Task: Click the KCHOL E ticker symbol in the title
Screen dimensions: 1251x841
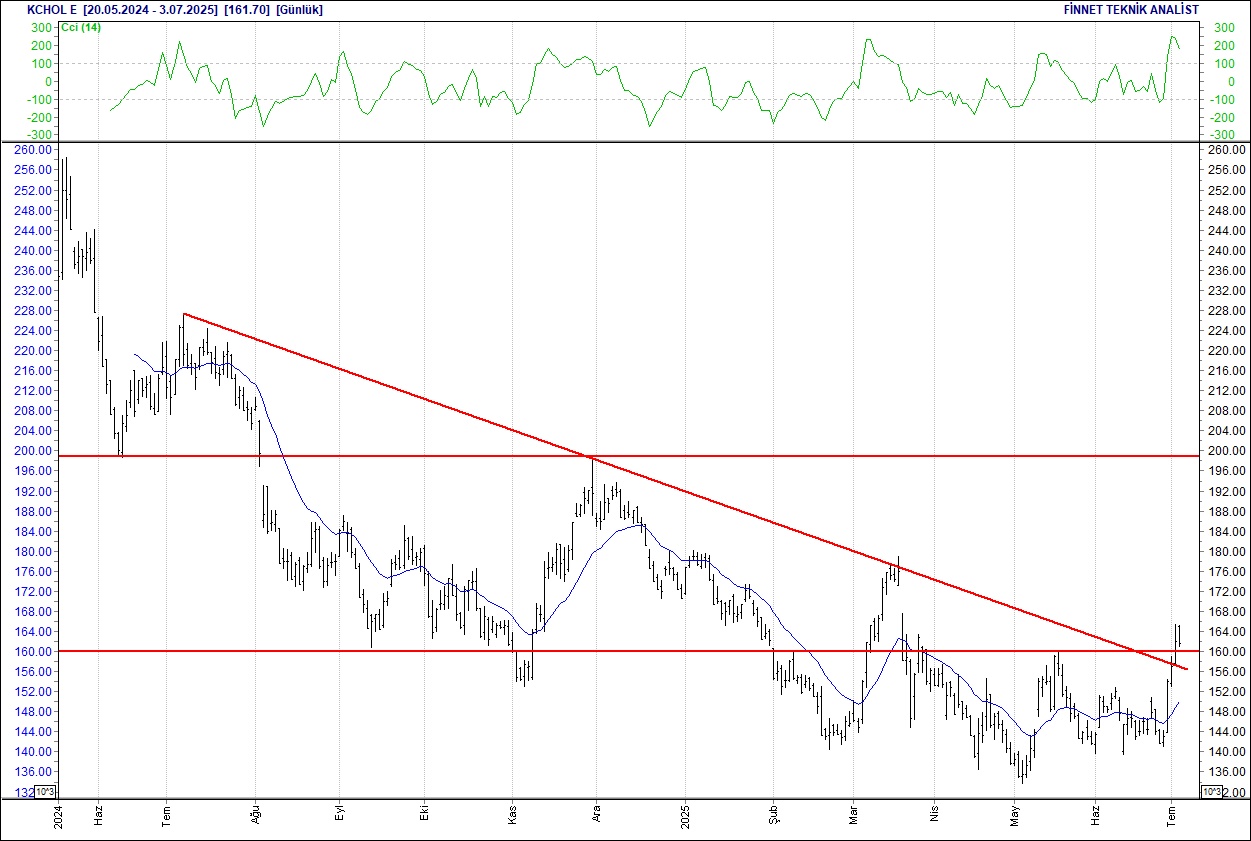Action: click(x=52, y=10)
